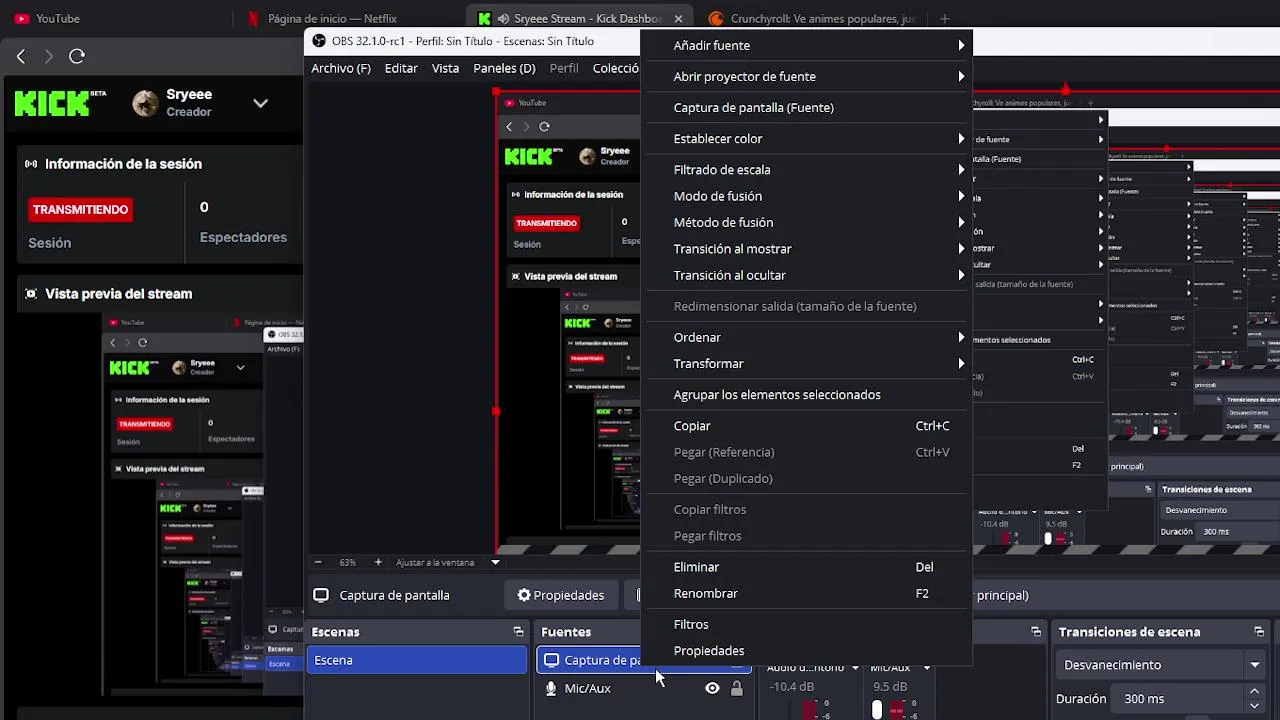Screen dimensions: 1280x720
Task: Click monitor icon next to Captura de pantalla label
Action: click(321, 595)
